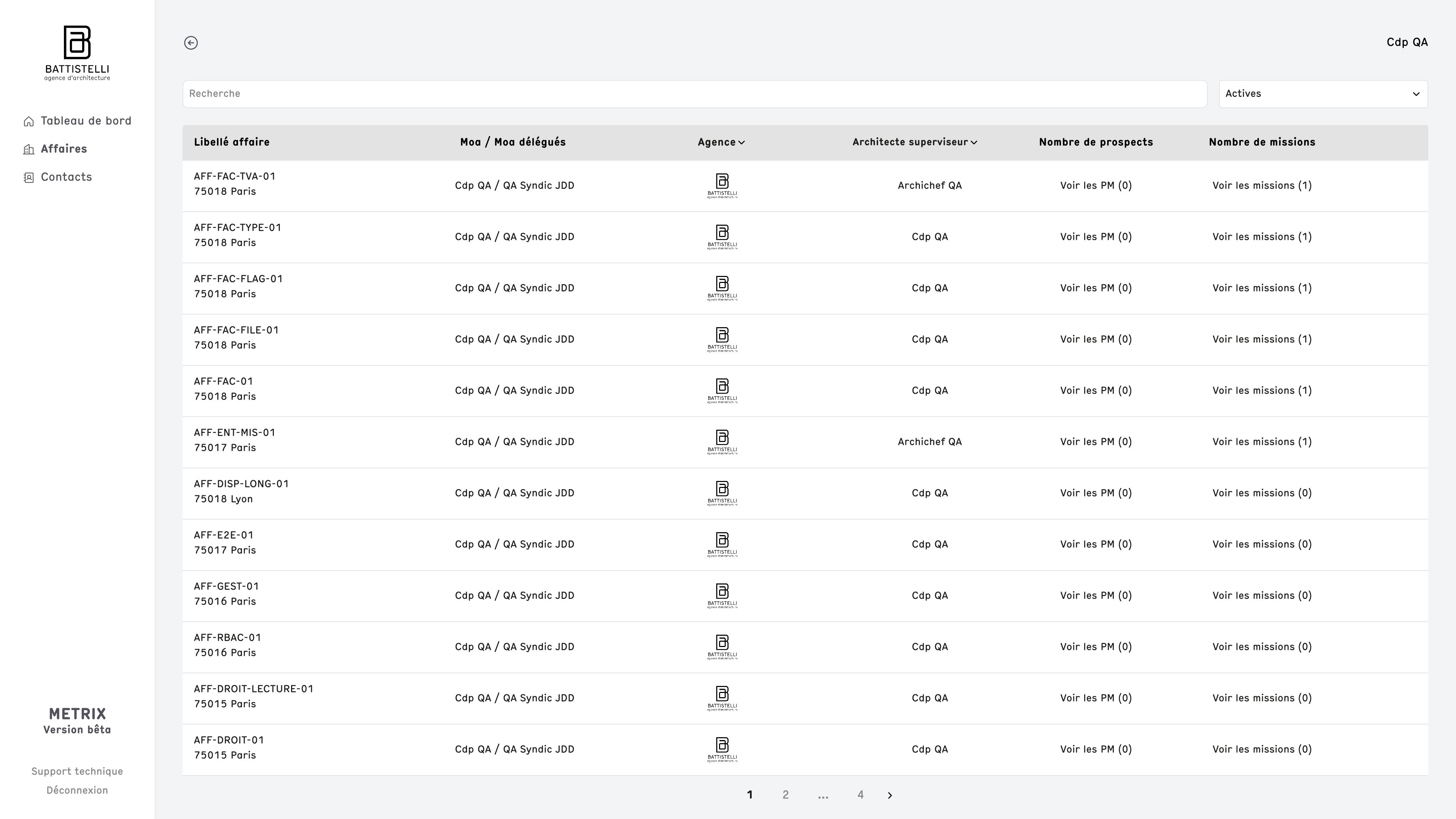1456x819 pixels.
Task: Click agency logo in AFF-FAC-01 row
Action: (722, 391)
